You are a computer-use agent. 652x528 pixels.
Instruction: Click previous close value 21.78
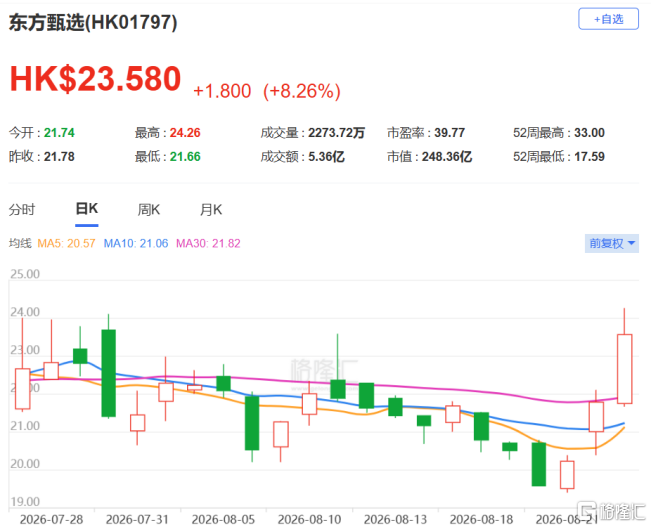[x=59, y=157]
